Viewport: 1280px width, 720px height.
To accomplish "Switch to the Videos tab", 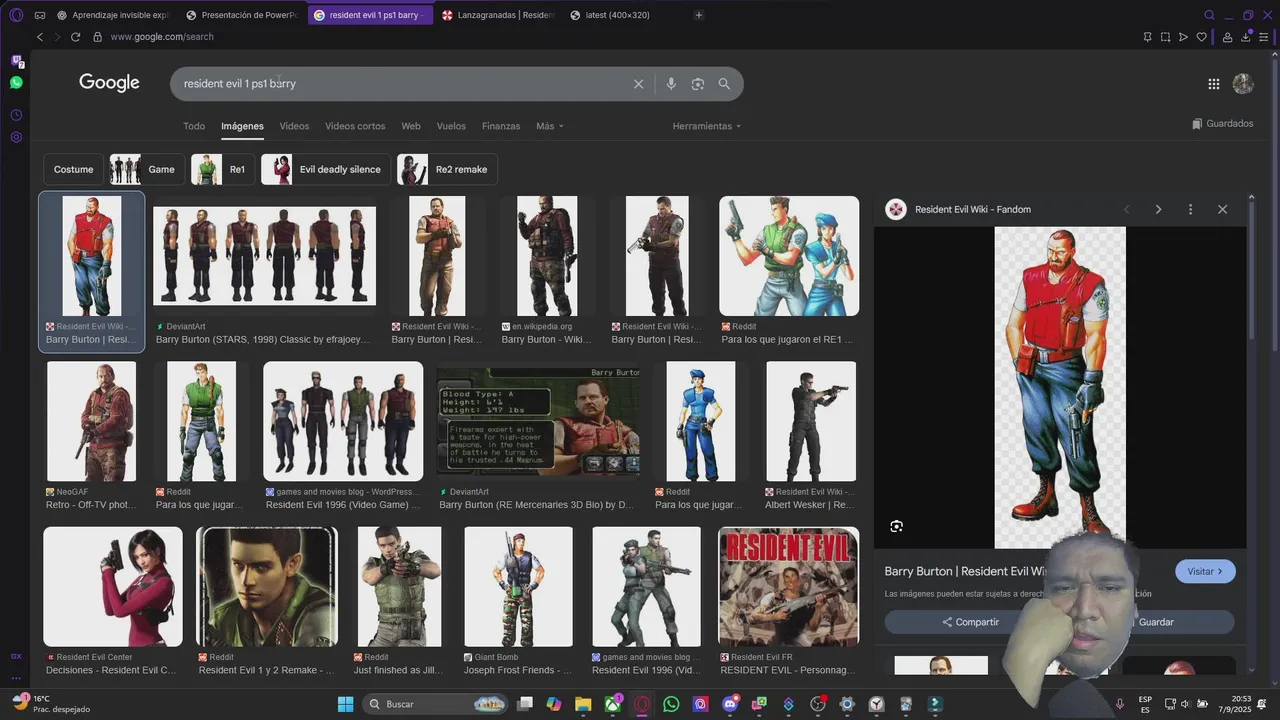I will [294, 126].
